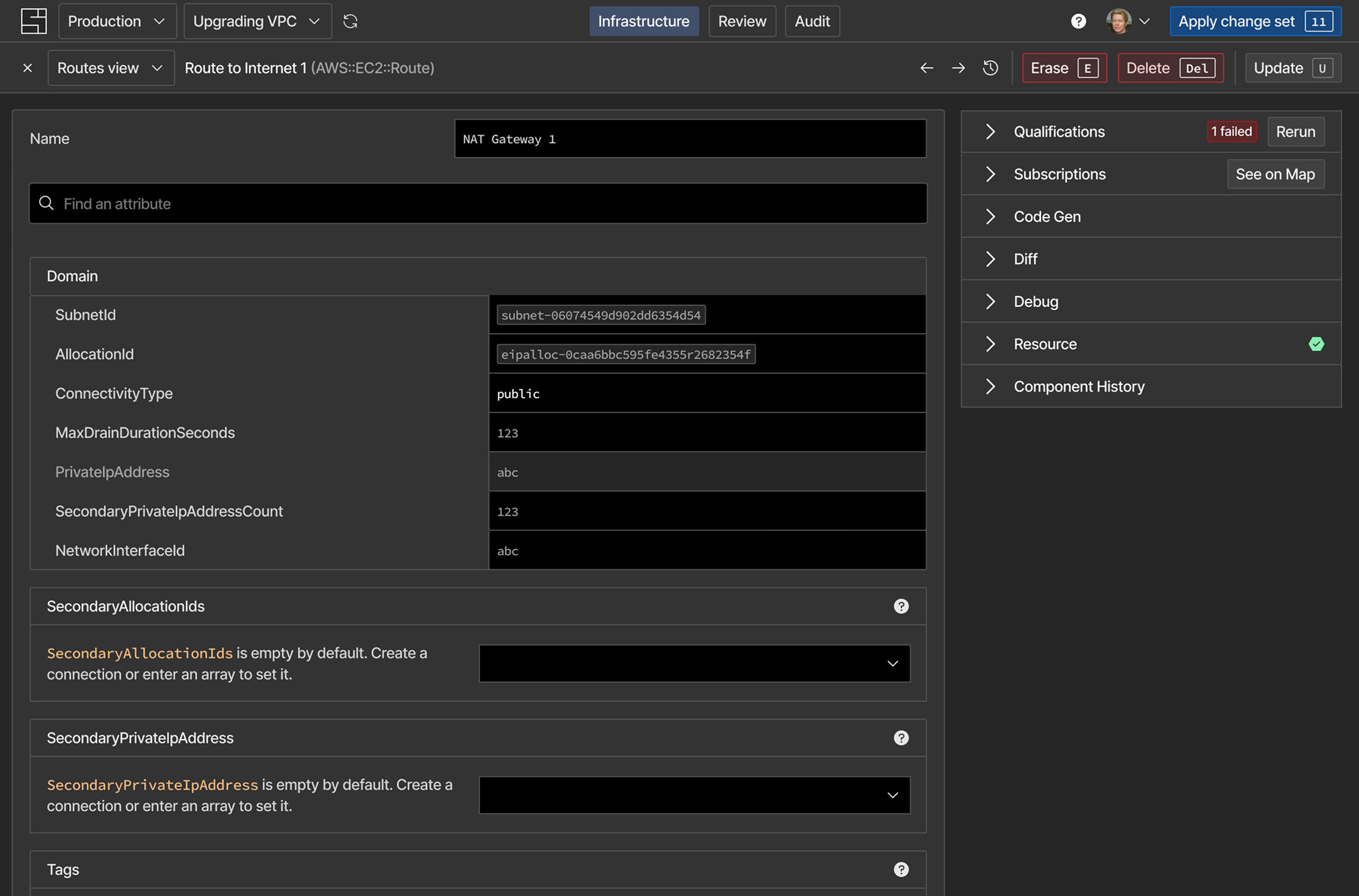Click the MaxDrainDurationSeconds input field
Screen dimensions: 1359x896
[707, 432]
